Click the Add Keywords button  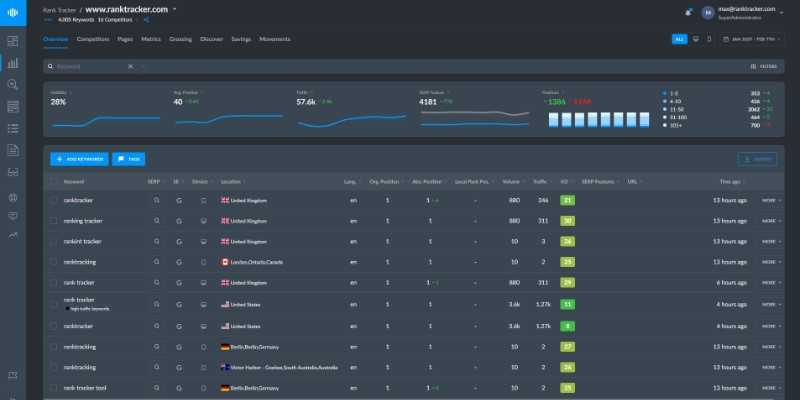click(x=79, y=159)
